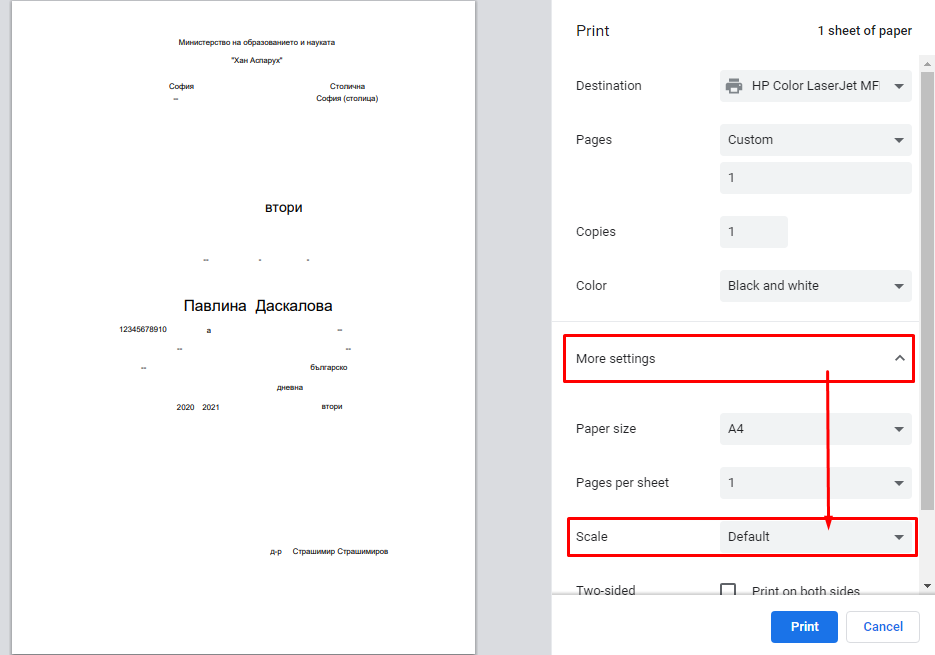
Task: Click the Destination dropdown arrow
Action: pos(898,86)
